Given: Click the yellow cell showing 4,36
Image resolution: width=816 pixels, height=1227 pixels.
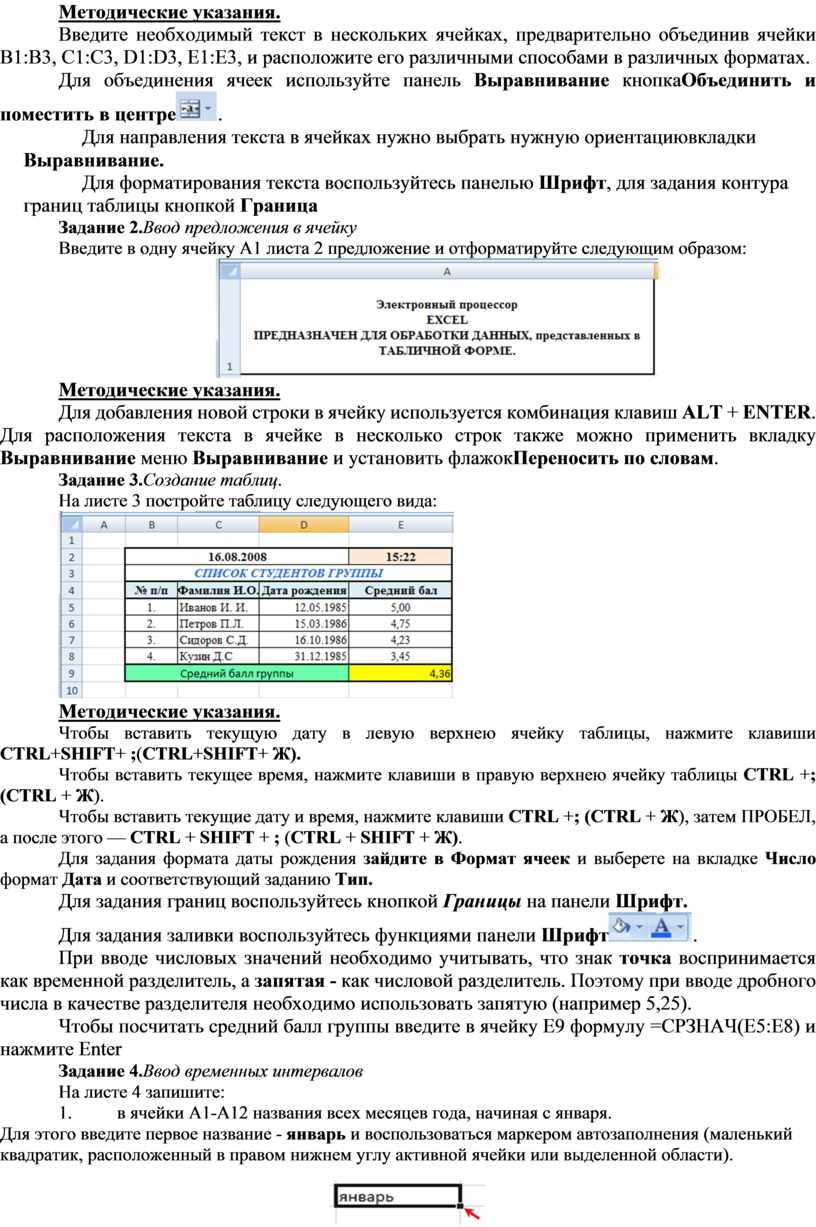Looking at the screenshot, I should click(x=400, y=675).
